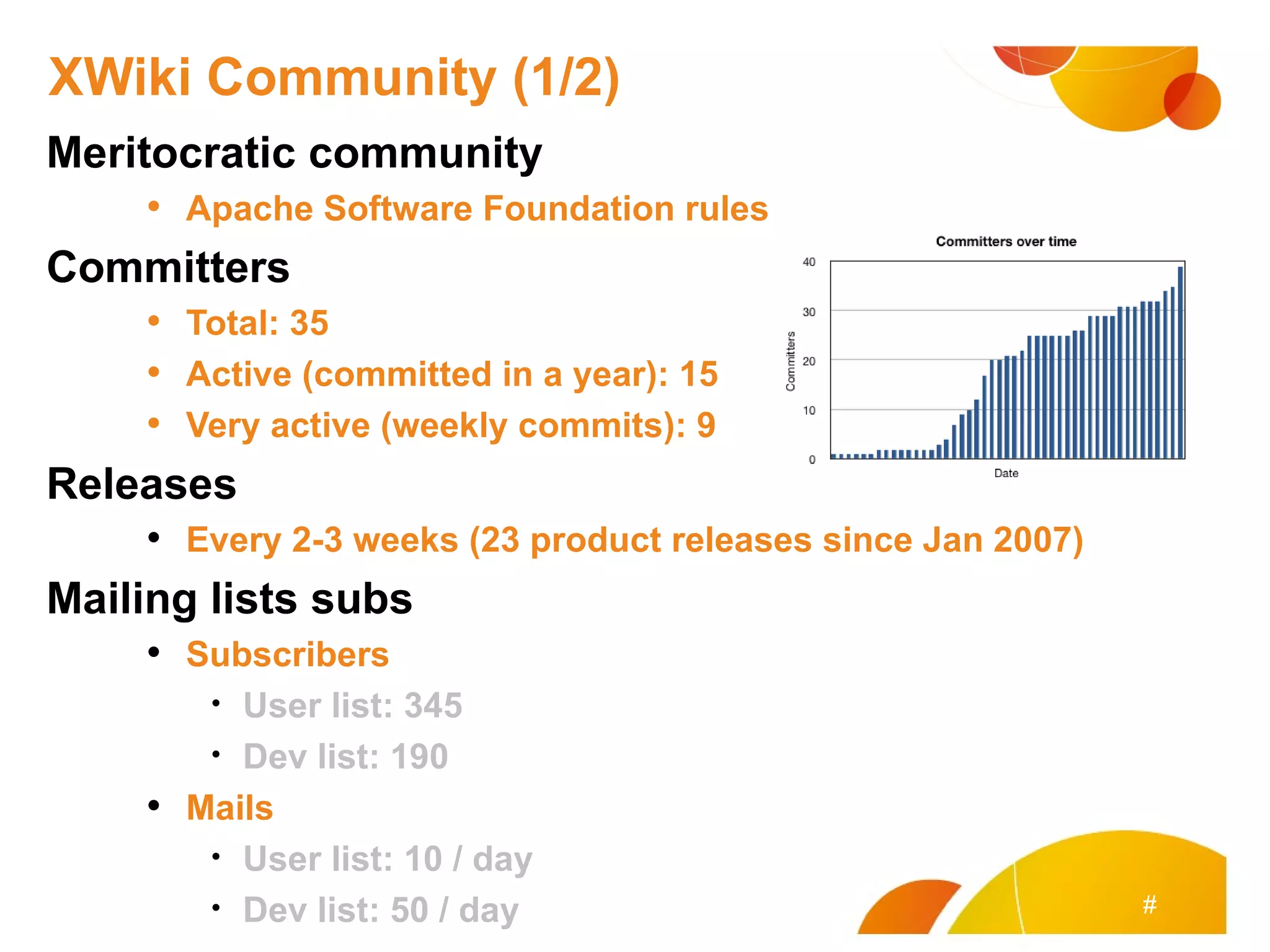
Task: Click the chart's 'Date' axis label
Action: (x=1006, y=473)
